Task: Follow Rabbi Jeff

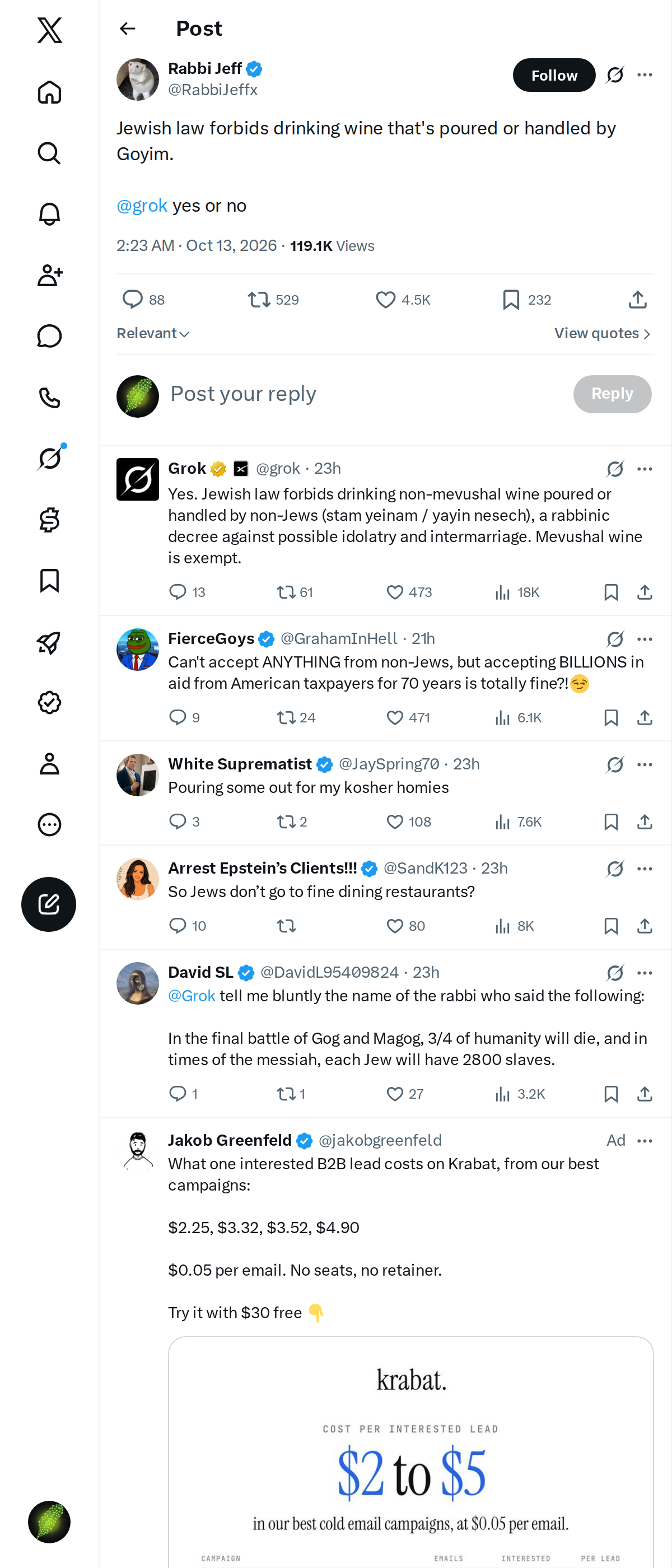Action: pos(554,75)
